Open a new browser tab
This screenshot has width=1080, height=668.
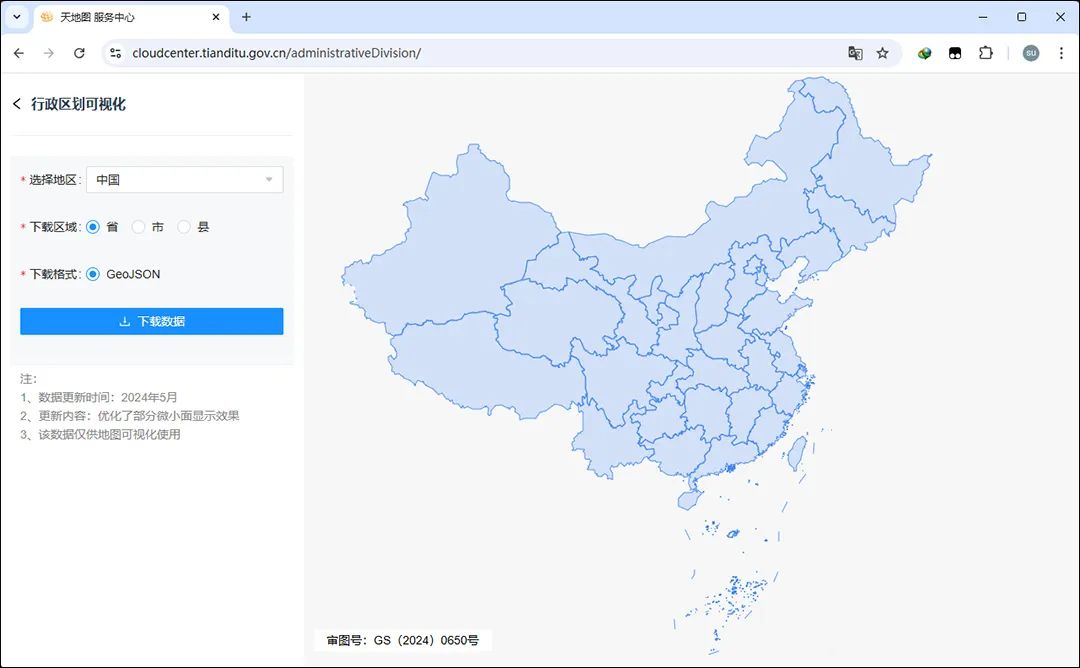click(x=246, y=17)
